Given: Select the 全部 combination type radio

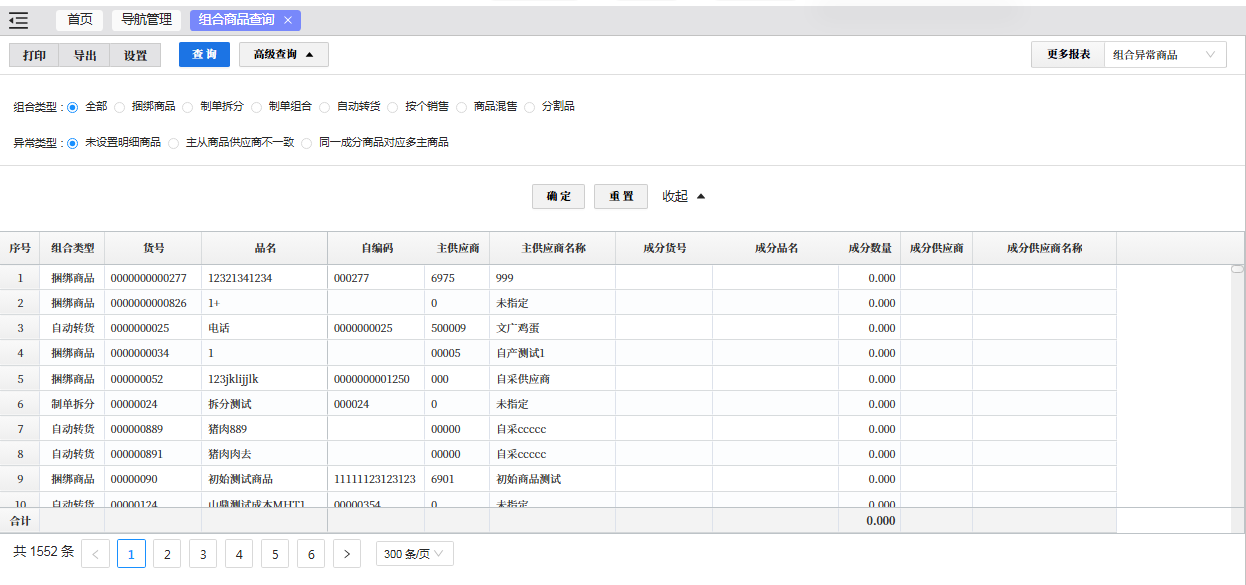Looking at the screenshot, I should (73, 106).
